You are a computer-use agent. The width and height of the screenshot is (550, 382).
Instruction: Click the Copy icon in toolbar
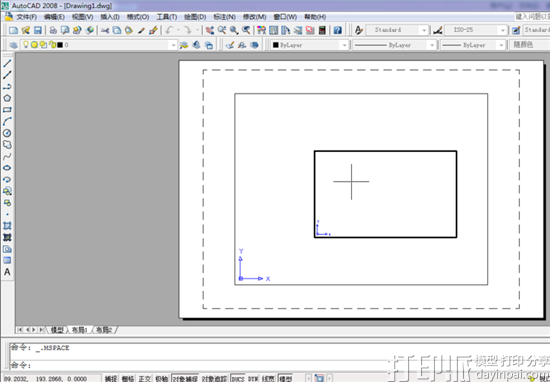tap(117, 30)
